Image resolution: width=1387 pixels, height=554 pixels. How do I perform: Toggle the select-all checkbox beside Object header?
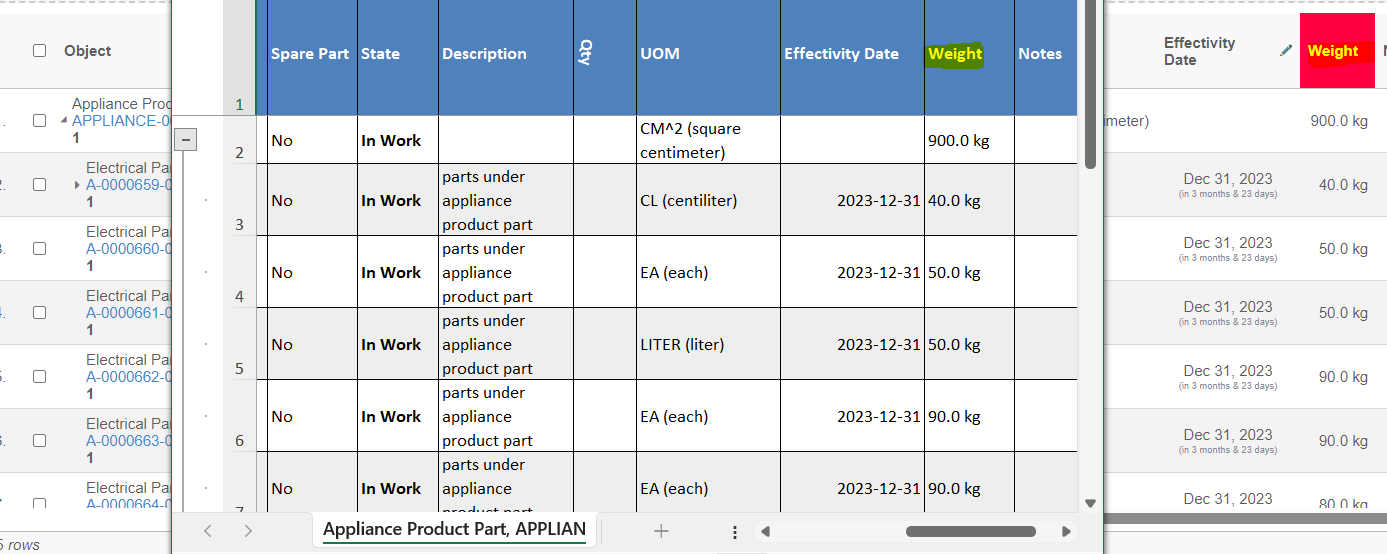(39, 51)
